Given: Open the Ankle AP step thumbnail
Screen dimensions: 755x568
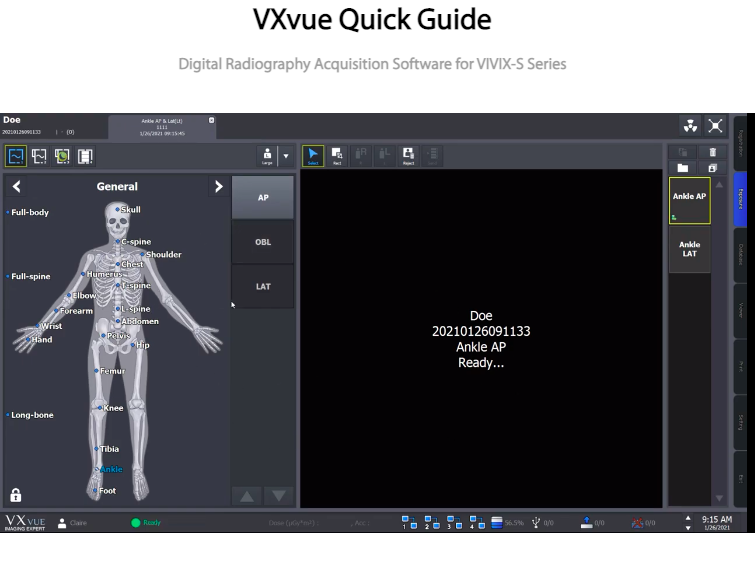Looking at the screenshot, I should tap(690, 200).
